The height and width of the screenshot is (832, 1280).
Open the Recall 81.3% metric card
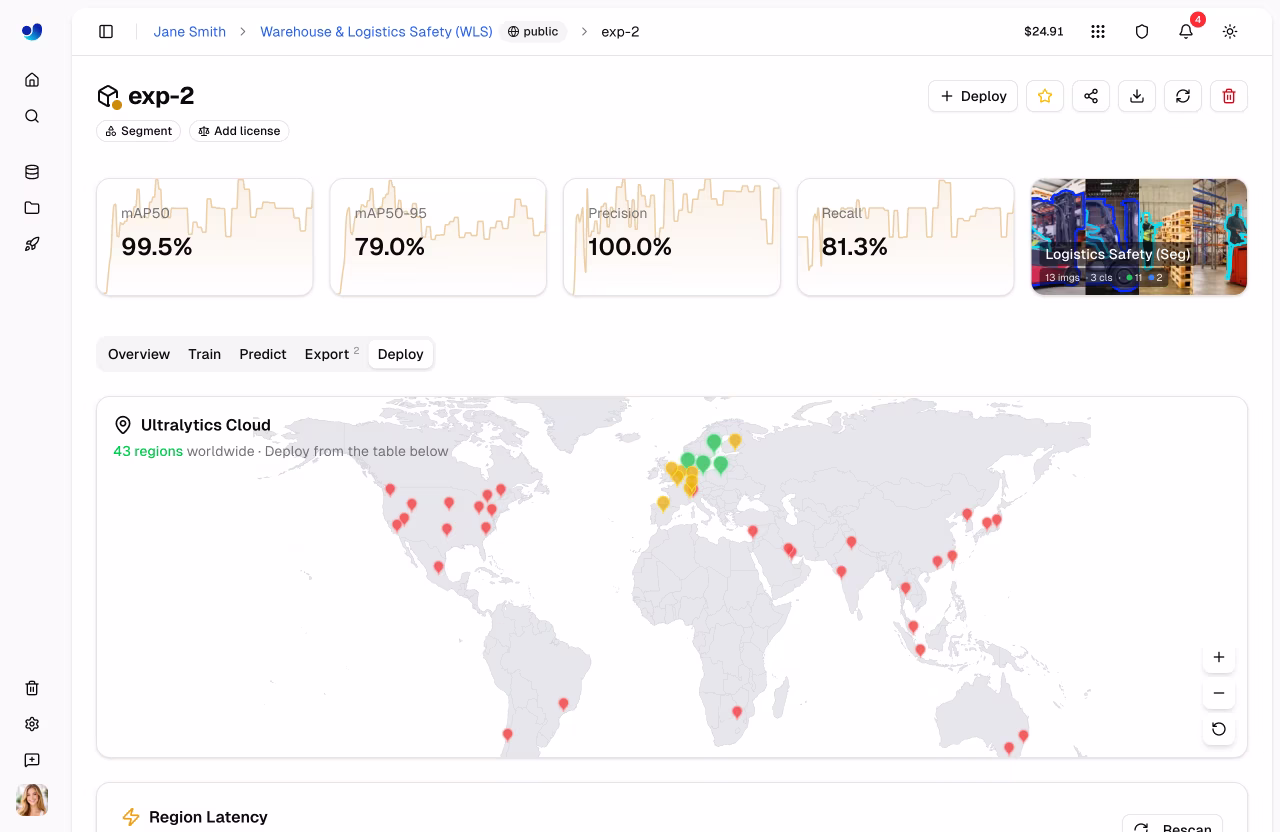coord(906,237)
